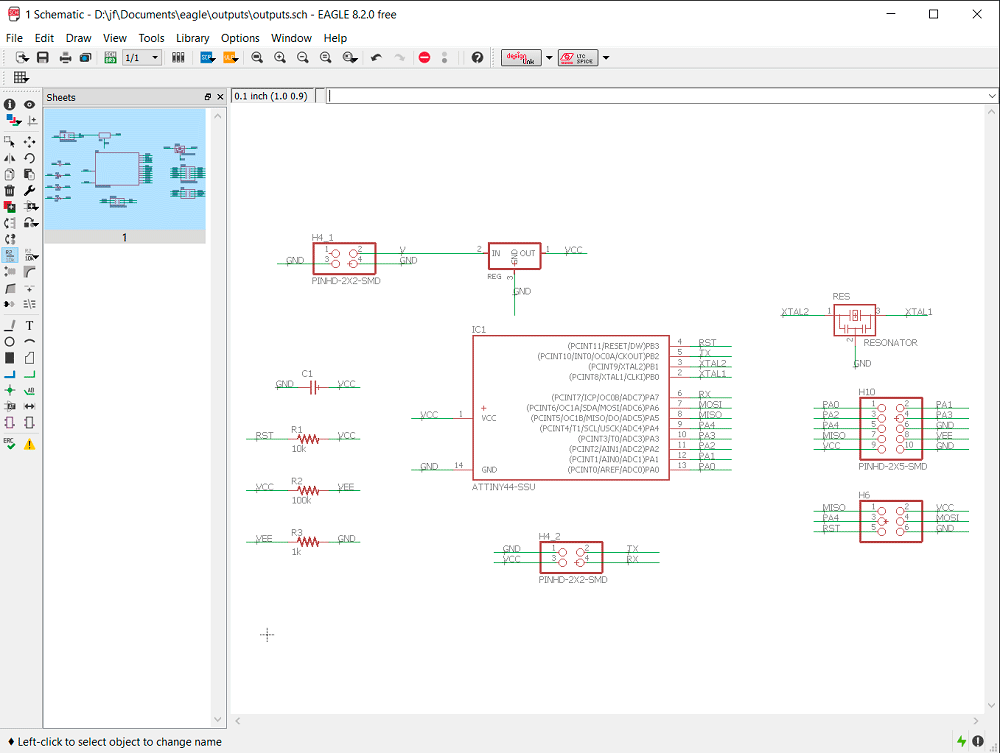
Task: Open the Errors warning list
Action: point(29,444)
